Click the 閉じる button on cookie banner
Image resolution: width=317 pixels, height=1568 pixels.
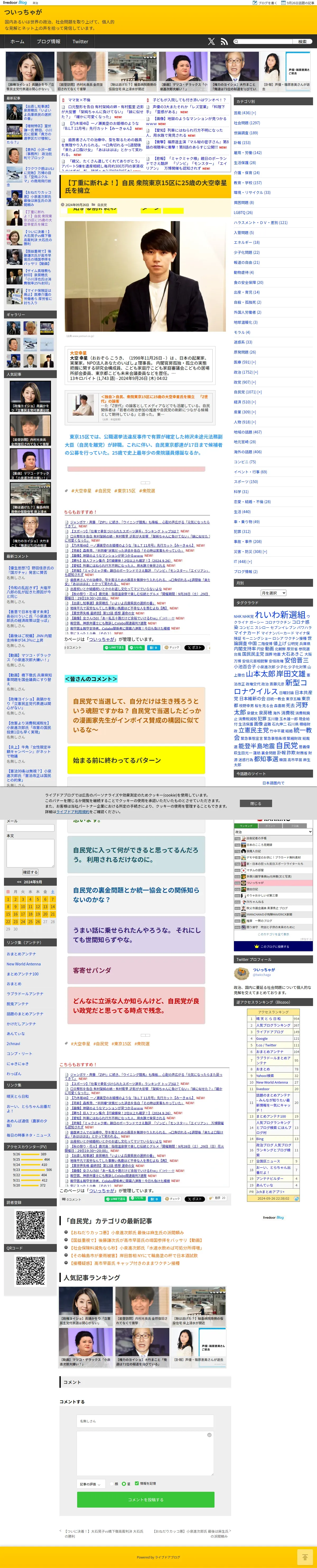(x=255, y=803)
